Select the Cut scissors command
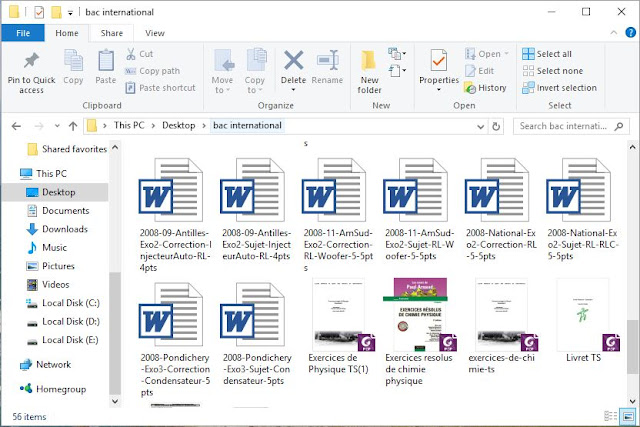The image size is (640, 427). (x=139, y=54)
